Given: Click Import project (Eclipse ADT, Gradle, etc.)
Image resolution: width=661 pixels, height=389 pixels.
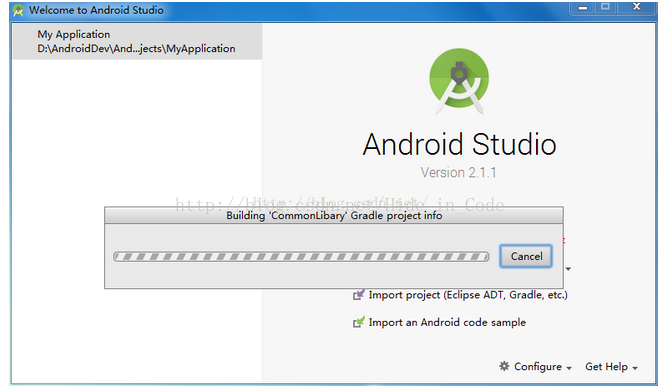Looking at the screenshot, I should pyautogui.click(x=468, y=295).
